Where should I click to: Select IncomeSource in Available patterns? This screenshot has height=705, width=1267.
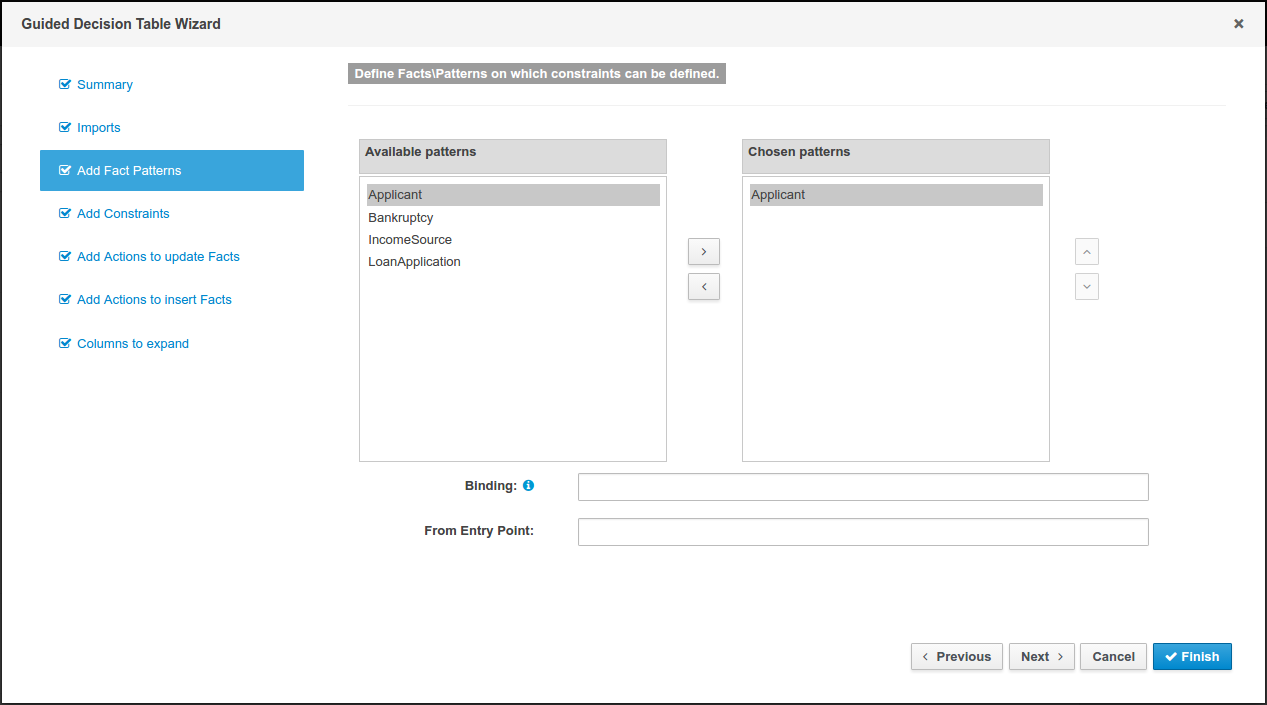click(410, 240)
